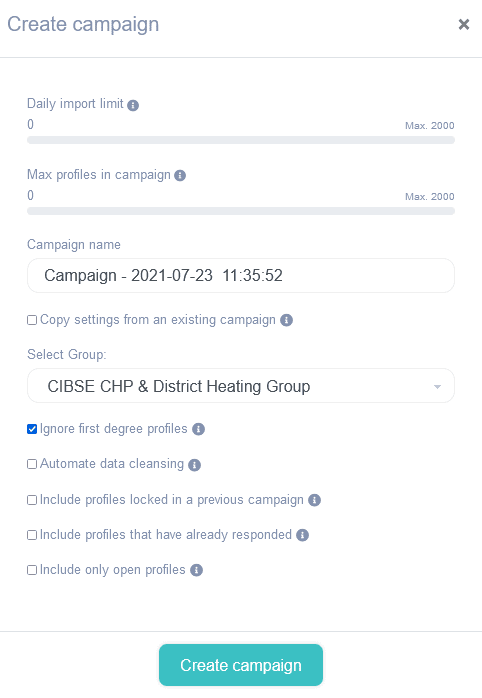482x698 pixels.
Task: Tick Copy settings from an existing campaign
Action: 32,320
